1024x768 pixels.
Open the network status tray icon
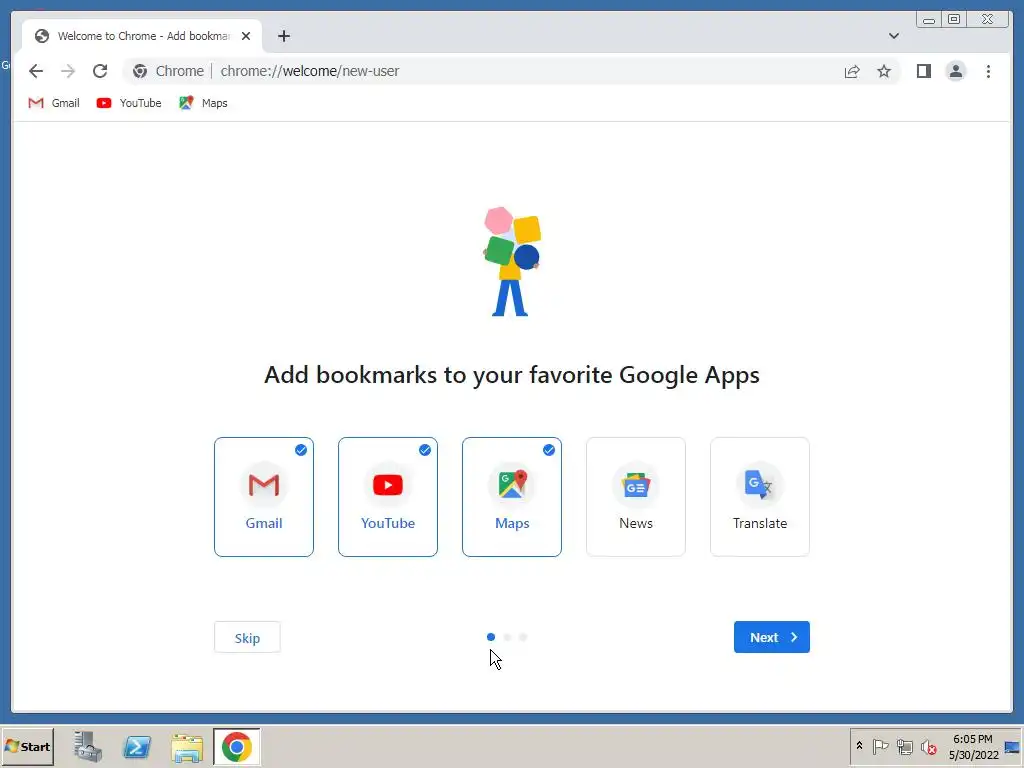[904, 746]
